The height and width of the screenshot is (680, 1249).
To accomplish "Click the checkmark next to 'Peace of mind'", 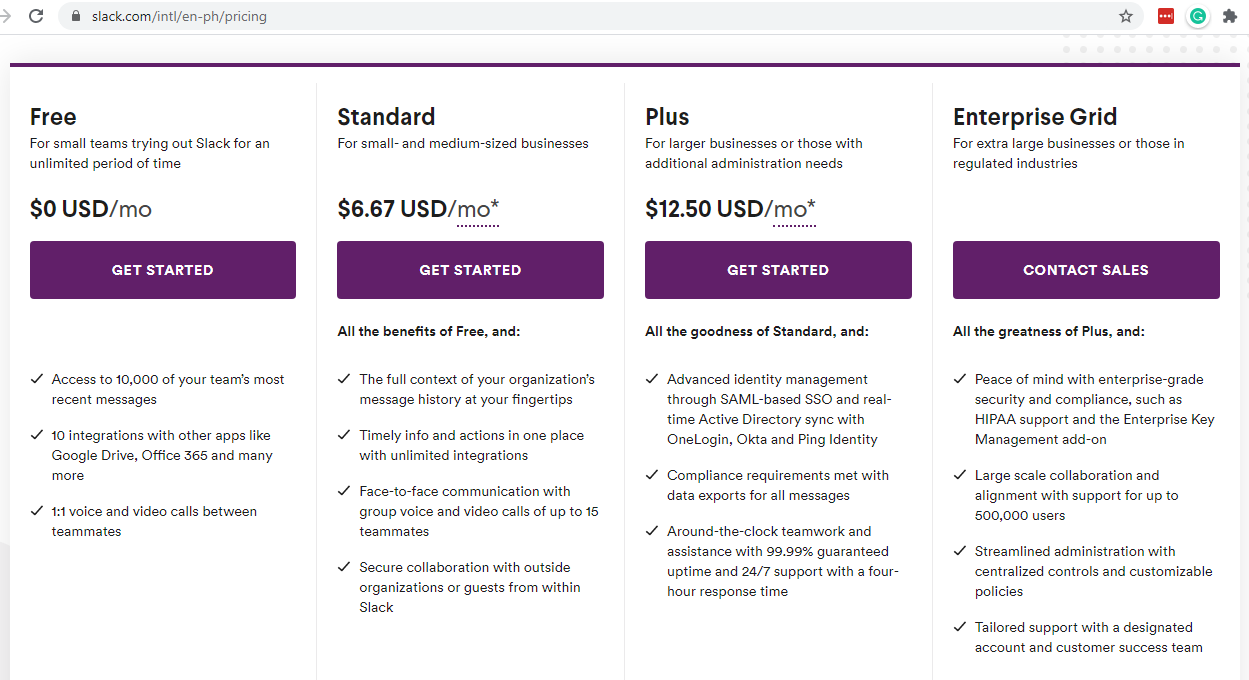I will click(x=960, y=379).
